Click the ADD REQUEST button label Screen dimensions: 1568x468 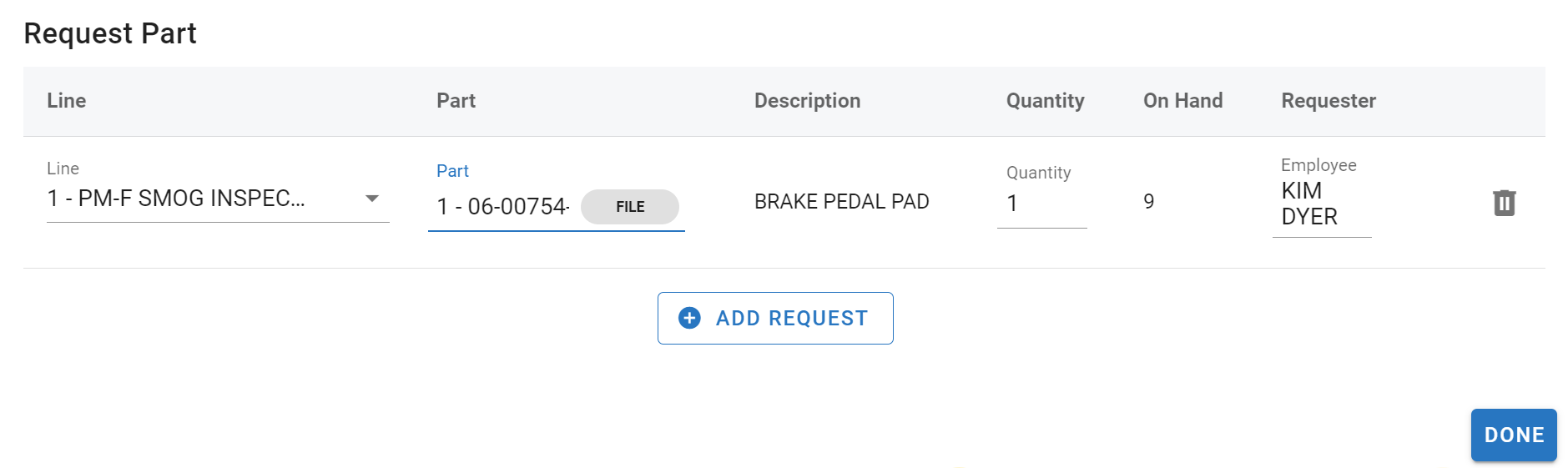(x=792, y=318)
